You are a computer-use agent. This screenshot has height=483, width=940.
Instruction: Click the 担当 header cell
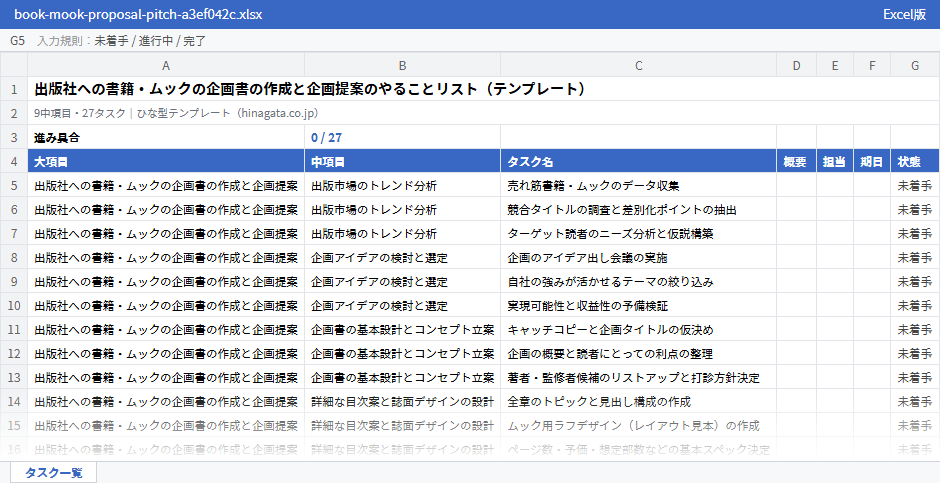tap(834, 161)
